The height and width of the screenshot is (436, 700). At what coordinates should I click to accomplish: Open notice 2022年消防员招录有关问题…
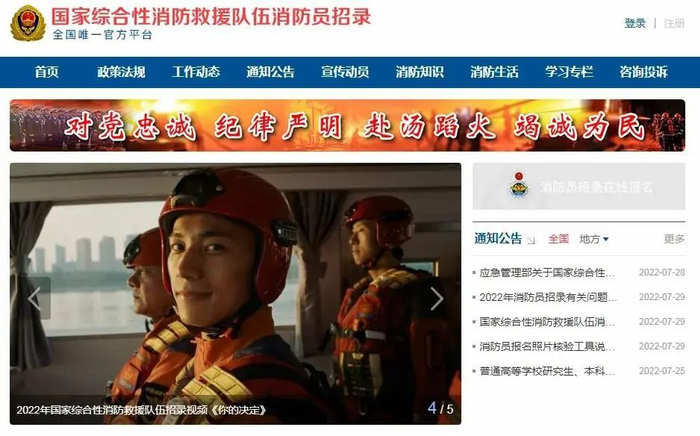tap(548, 297)
